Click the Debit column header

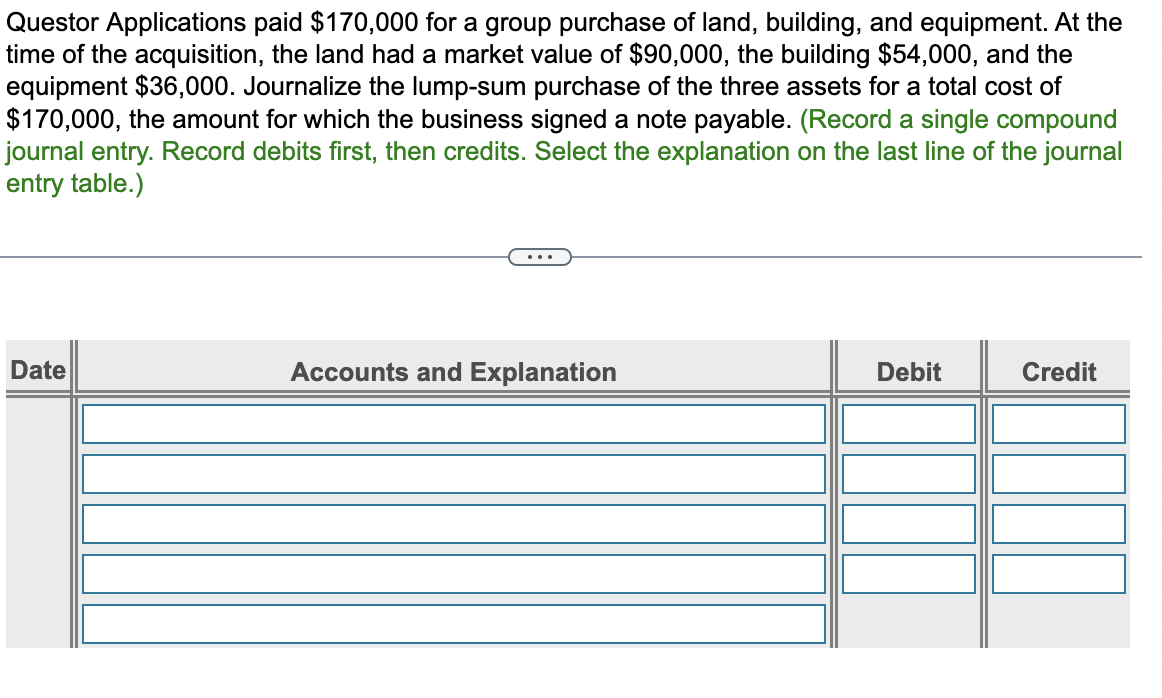[907, 372]
